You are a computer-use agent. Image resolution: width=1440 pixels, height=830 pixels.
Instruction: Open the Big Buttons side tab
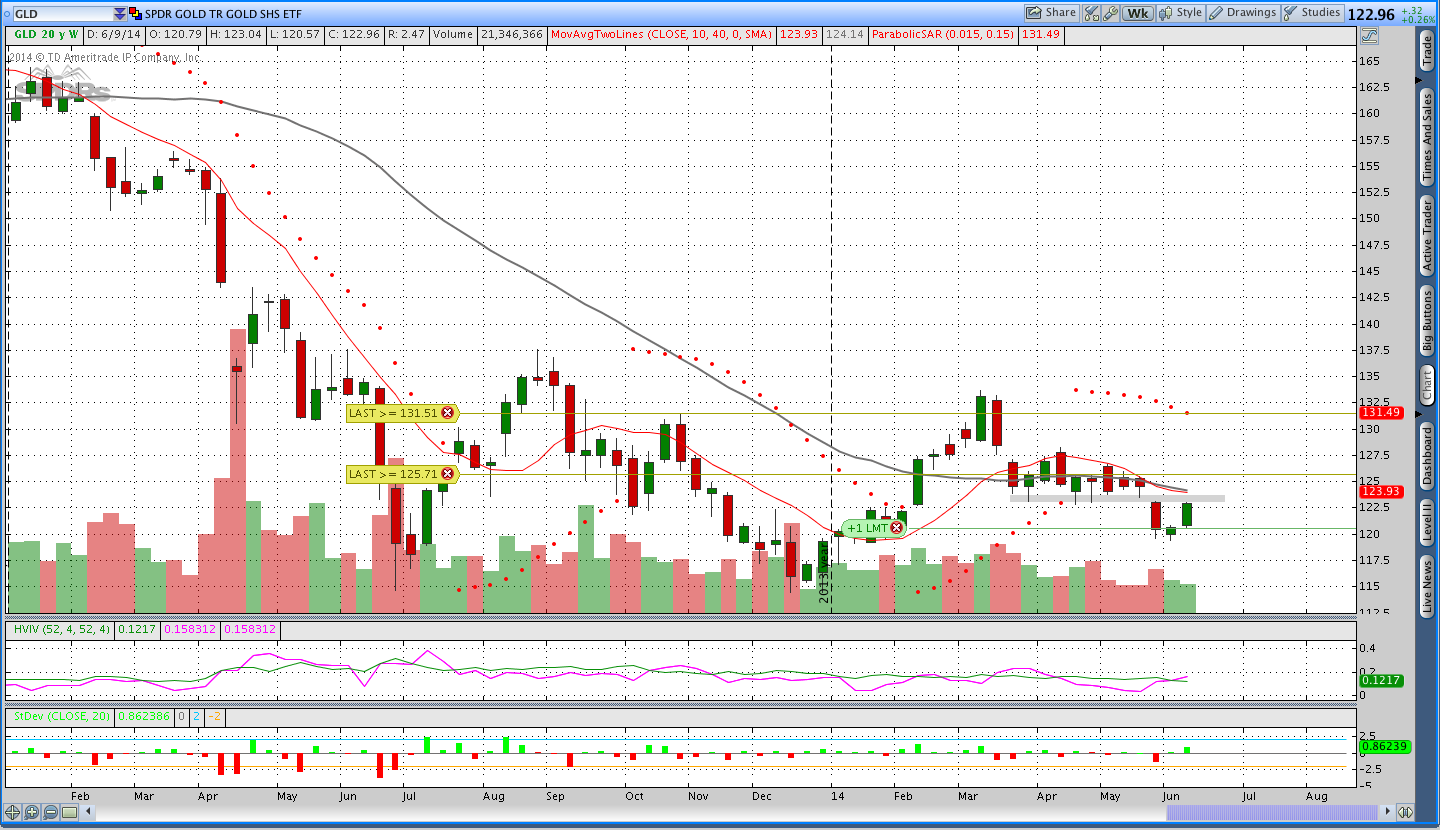[1427, 322]
